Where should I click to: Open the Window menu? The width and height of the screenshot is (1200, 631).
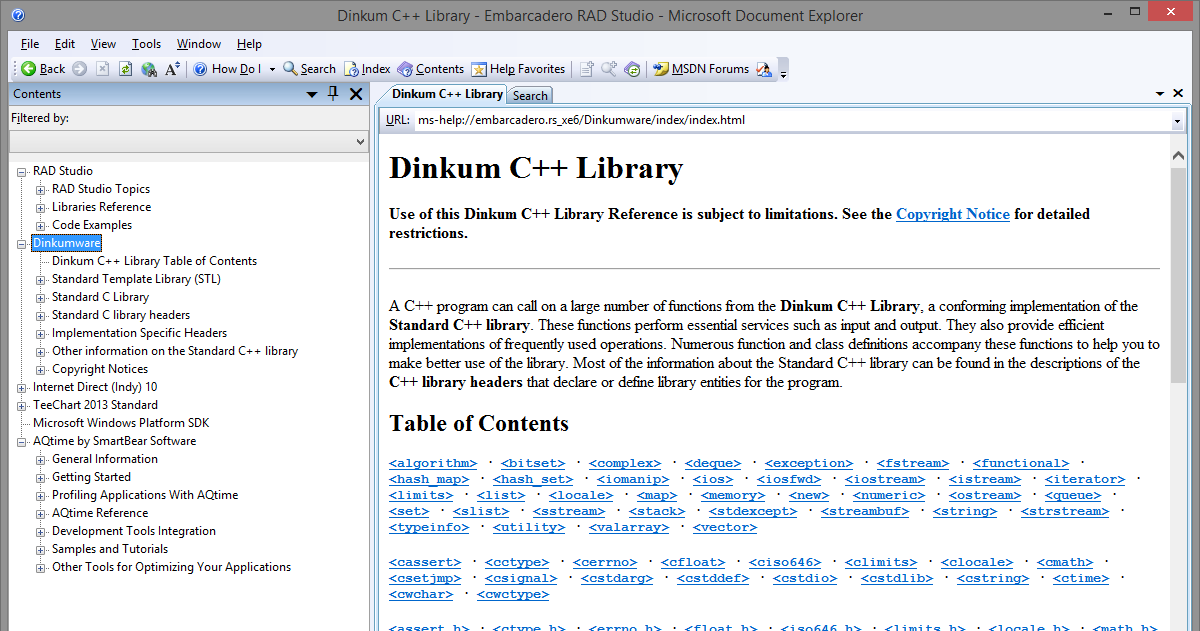199,44
